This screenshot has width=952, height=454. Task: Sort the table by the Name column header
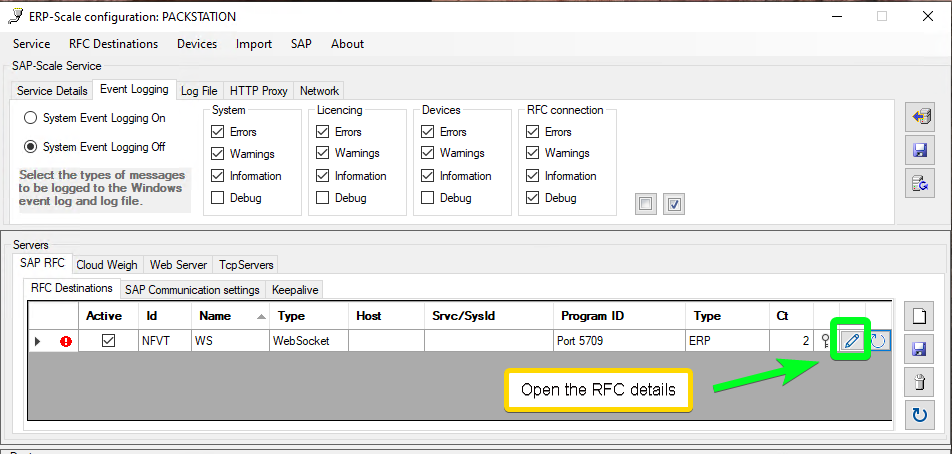231,316
